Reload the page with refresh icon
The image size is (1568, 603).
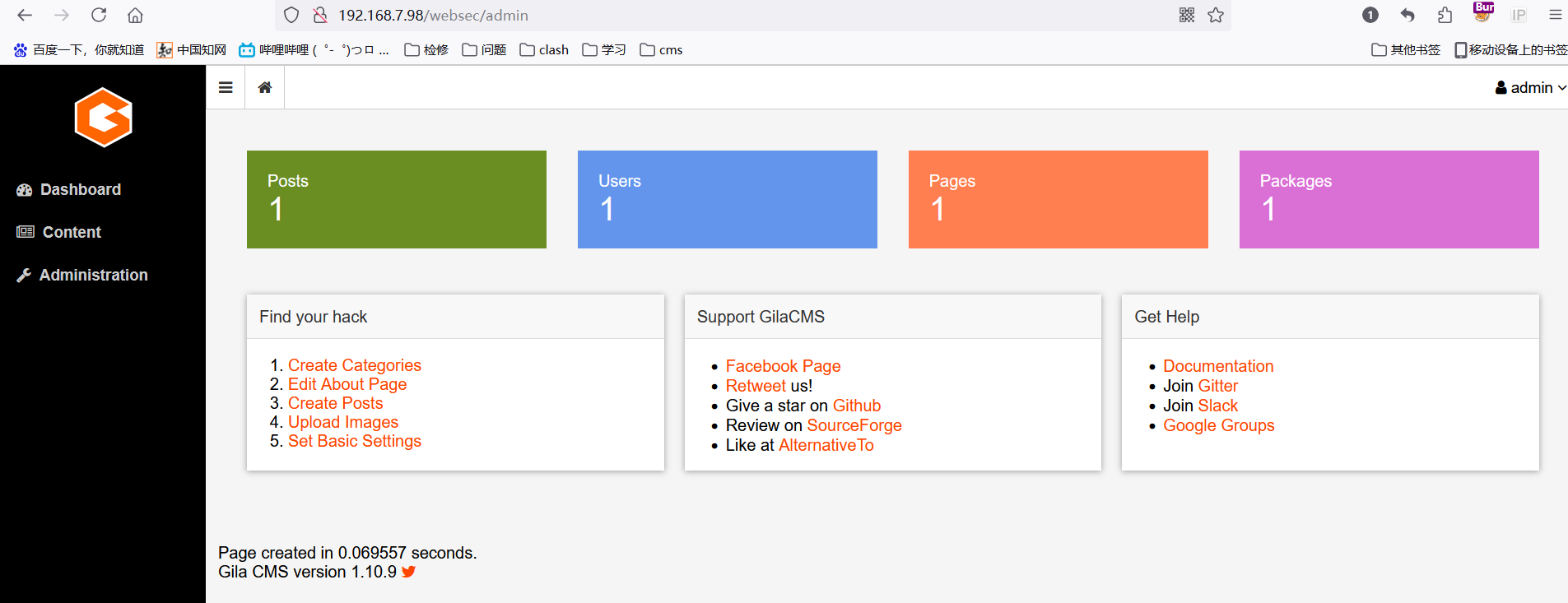click(99, 15)
